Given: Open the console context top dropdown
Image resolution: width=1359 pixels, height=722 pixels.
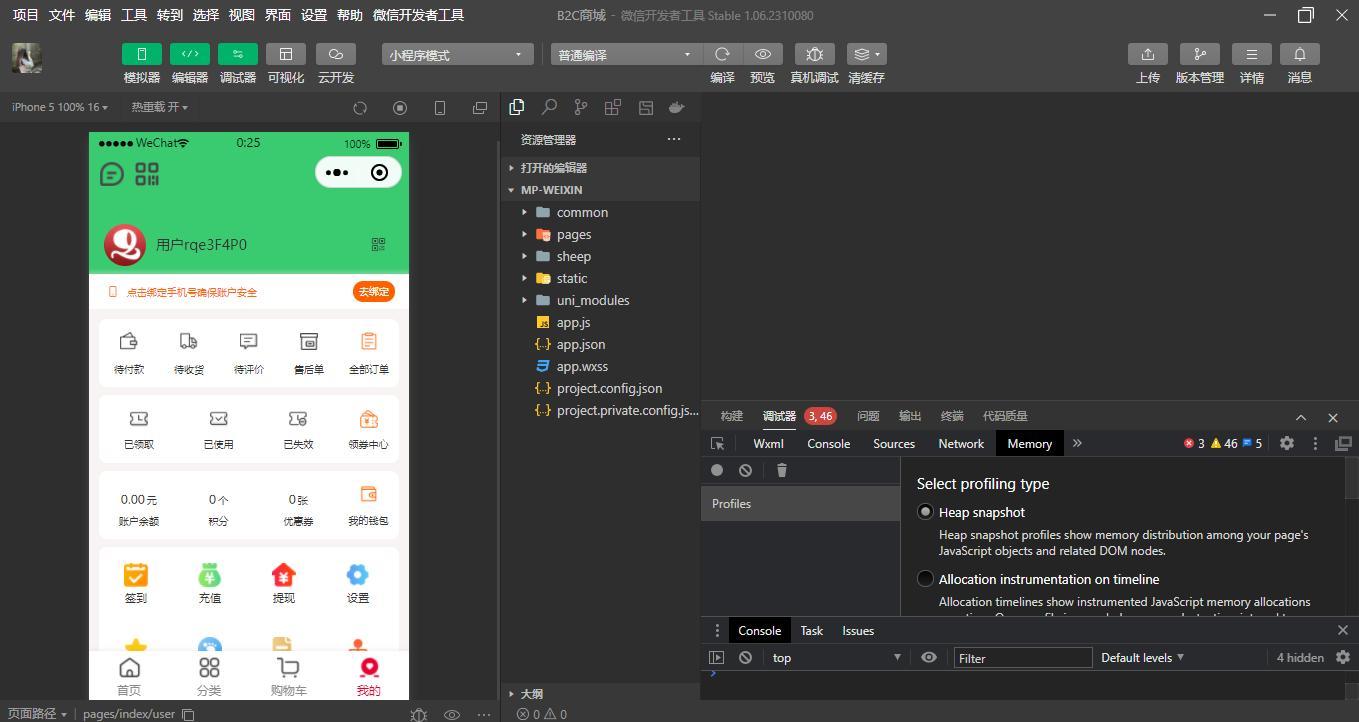Looking at the screenshot, I should coord(837,657).
